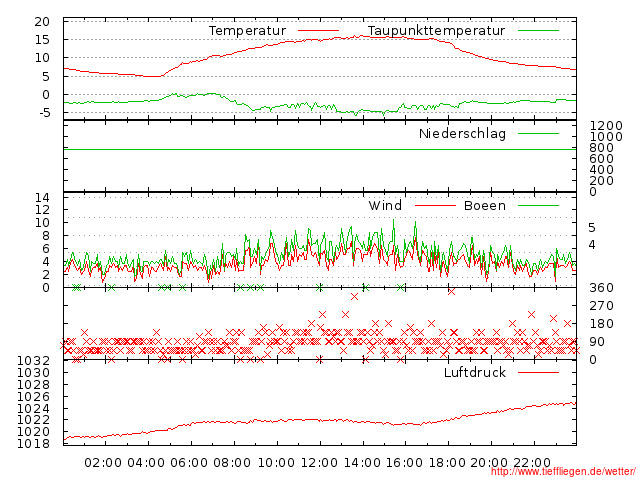Click the 360 wind direction axis label
Screen dimensions: 640x480
(x=601, y=288)
